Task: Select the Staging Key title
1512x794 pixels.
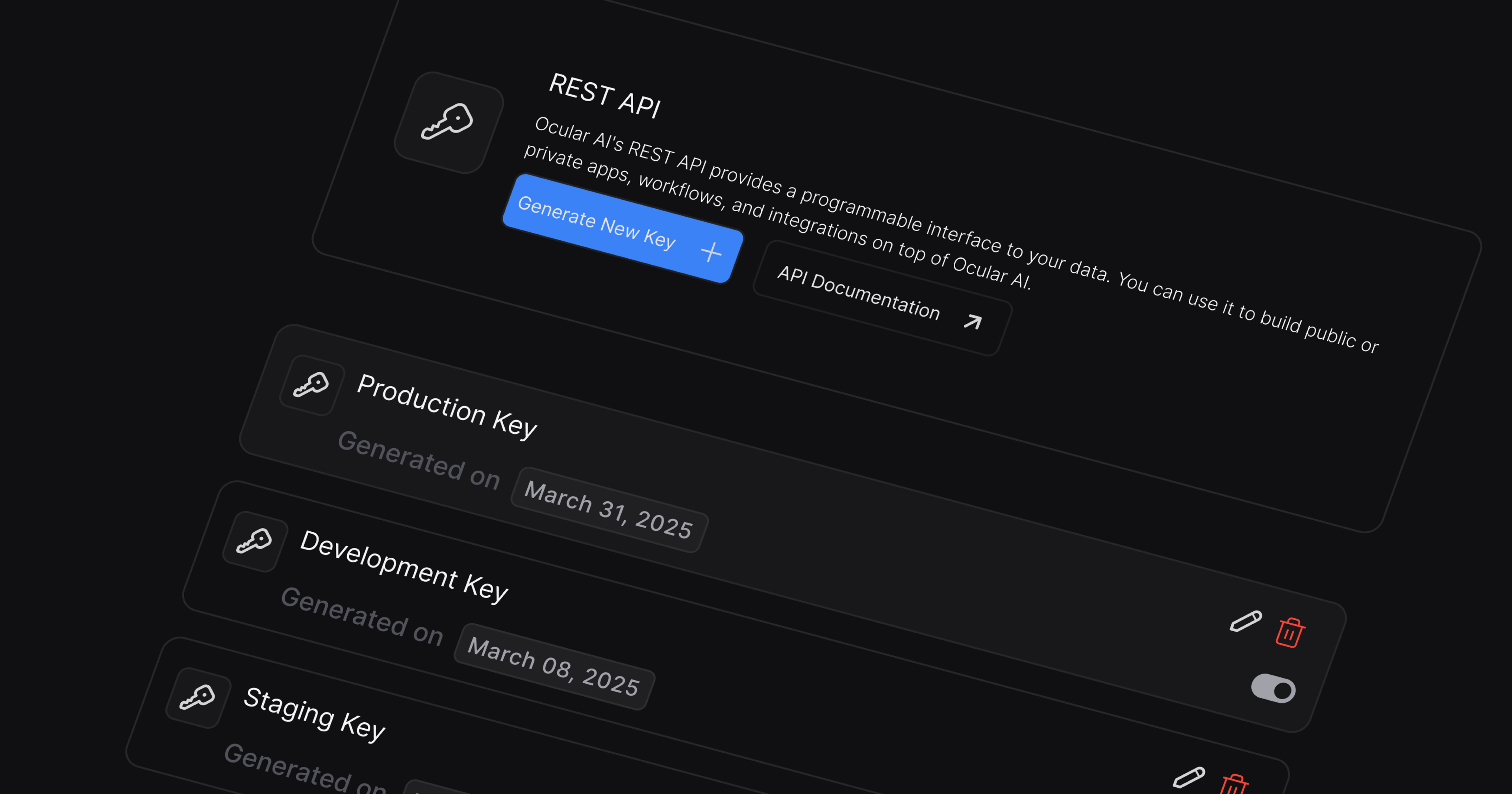Action: coord(314,715)
